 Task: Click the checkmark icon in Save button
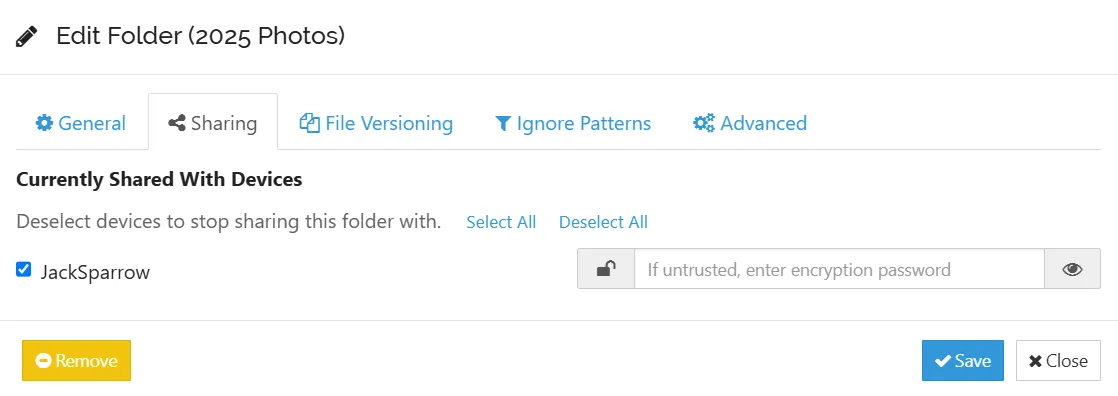click(x=943, y=361)
